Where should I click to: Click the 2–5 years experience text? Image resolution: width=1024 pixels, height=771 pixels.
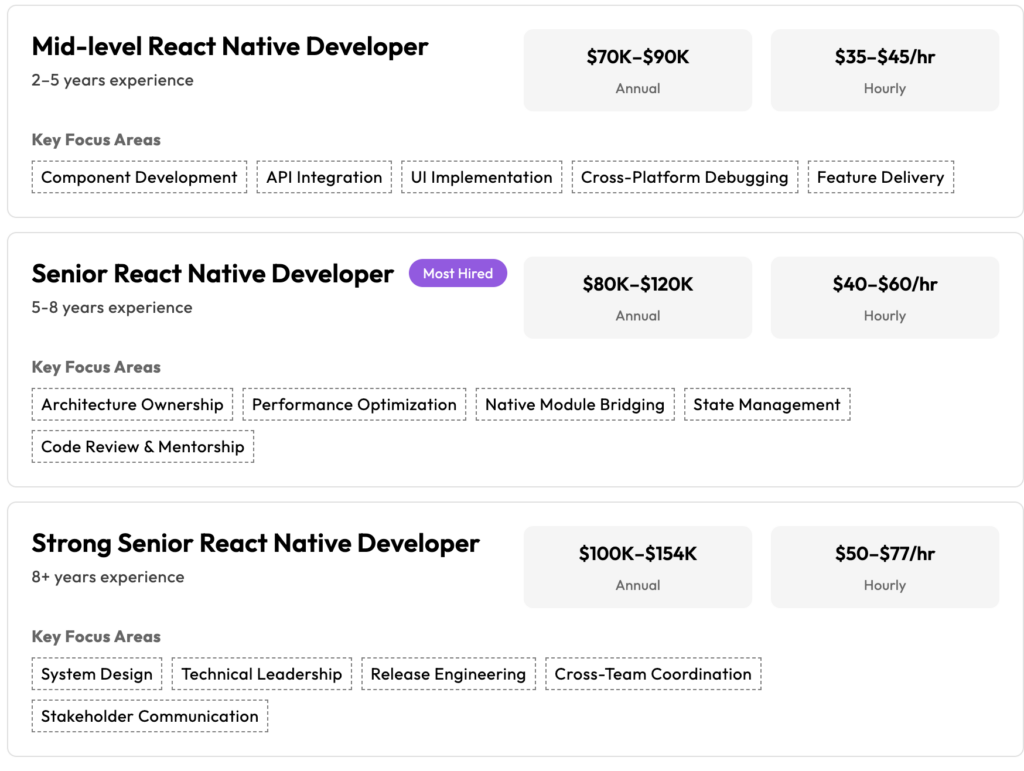[112, 80]
